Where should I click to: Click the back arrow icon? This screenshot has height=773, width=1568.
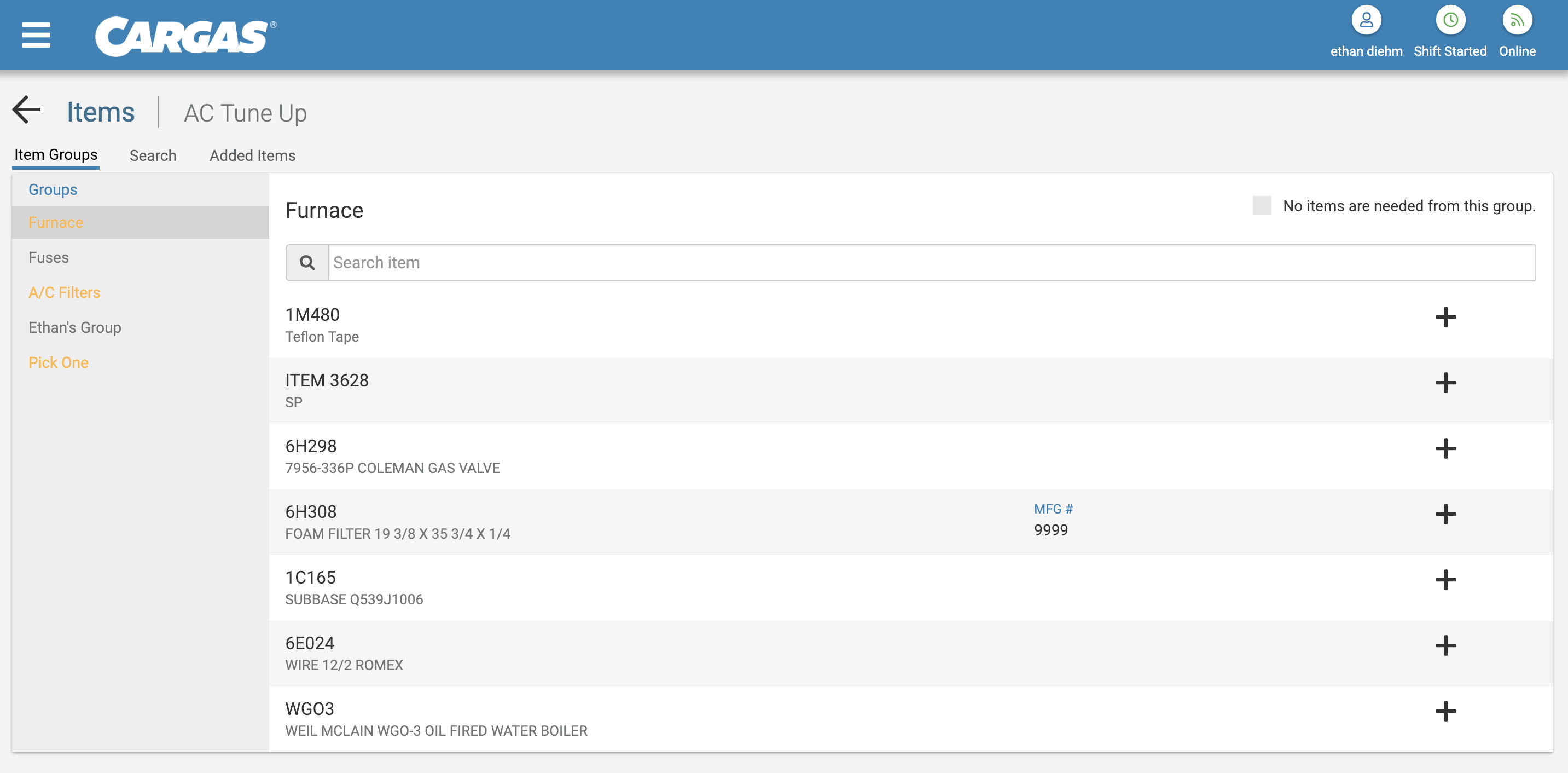click(x=27, y=110)
